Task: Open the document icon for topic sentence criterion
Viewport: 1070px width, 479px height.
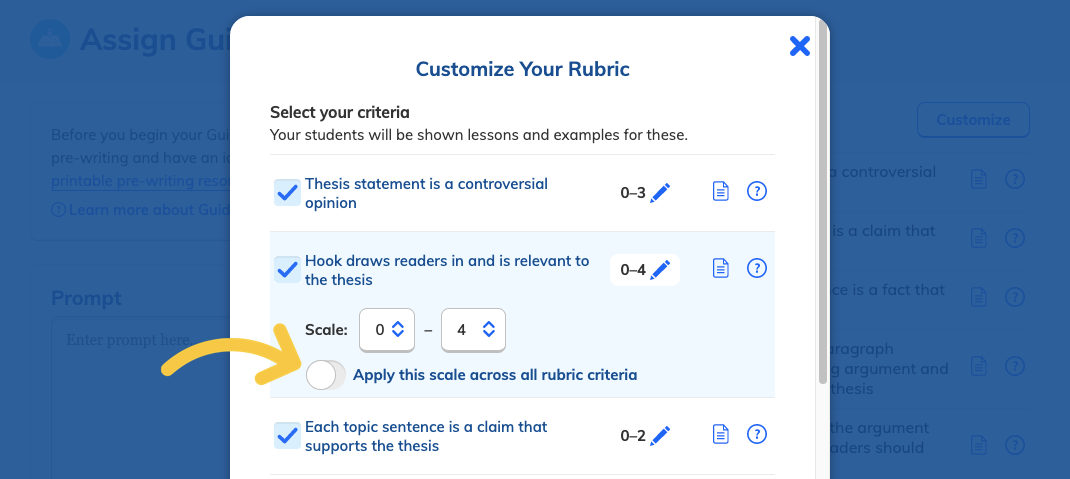Action: (x=721, y=434)
